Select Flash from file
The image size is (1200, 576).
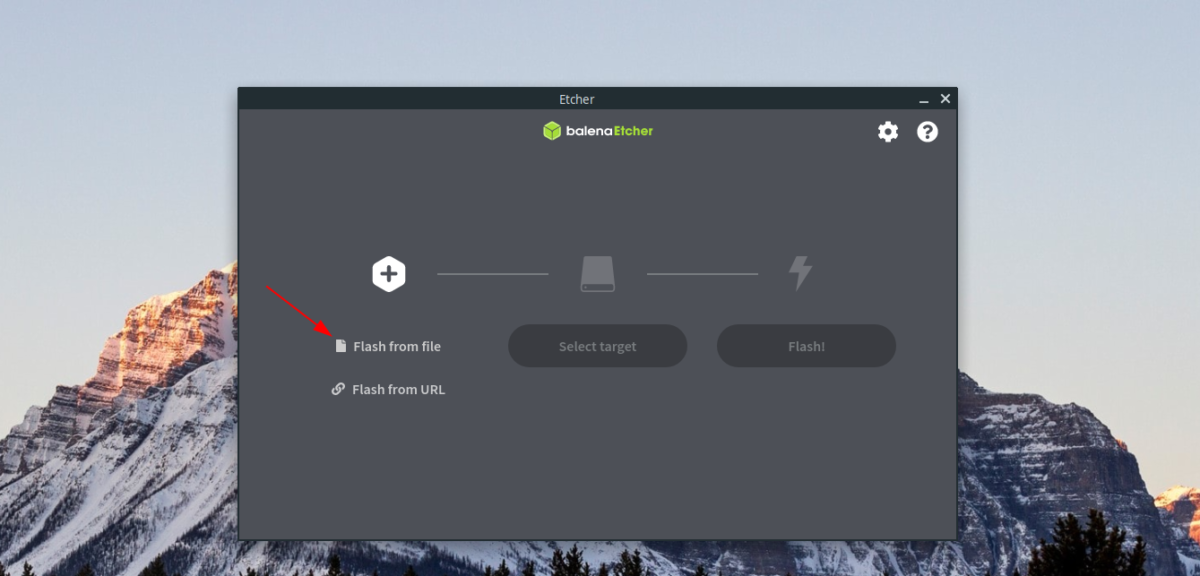tap(398, 345)
